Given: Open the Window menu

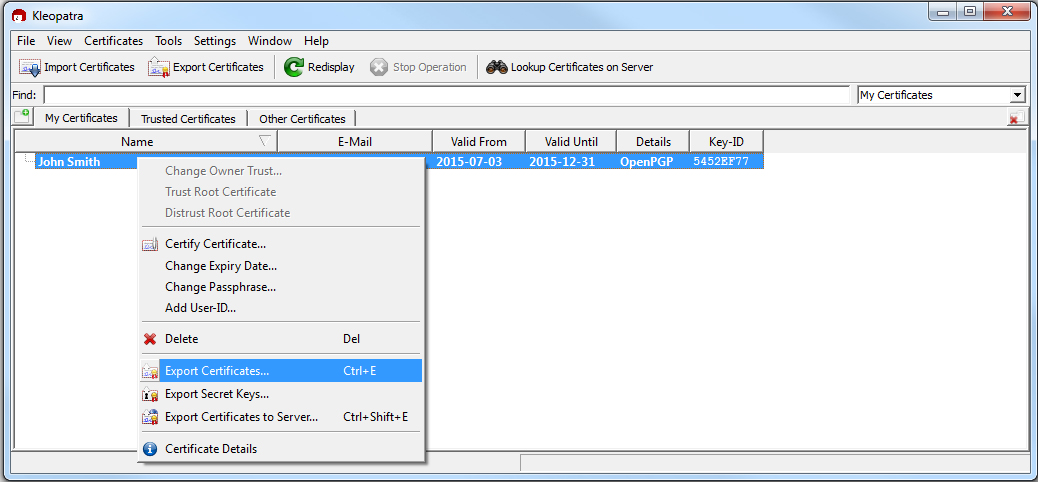Looking at the screenshot, I should coord(269,41).
